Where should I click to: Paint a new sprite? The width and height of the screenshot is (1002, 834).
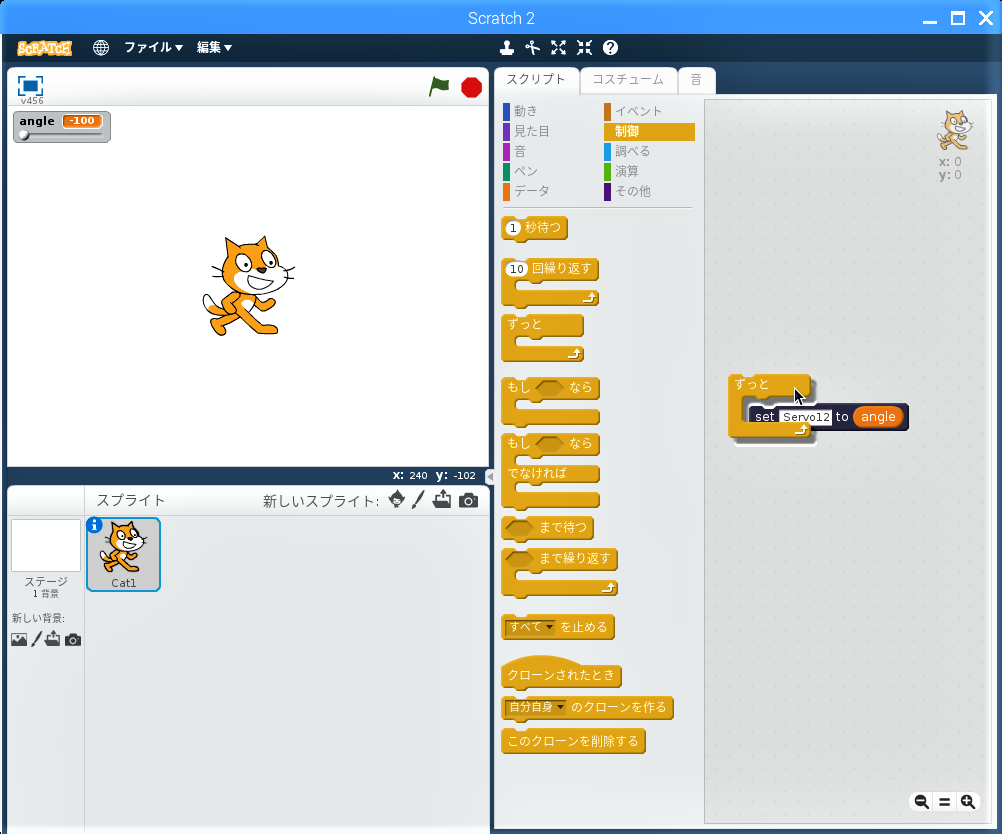[x=418, y=500]
